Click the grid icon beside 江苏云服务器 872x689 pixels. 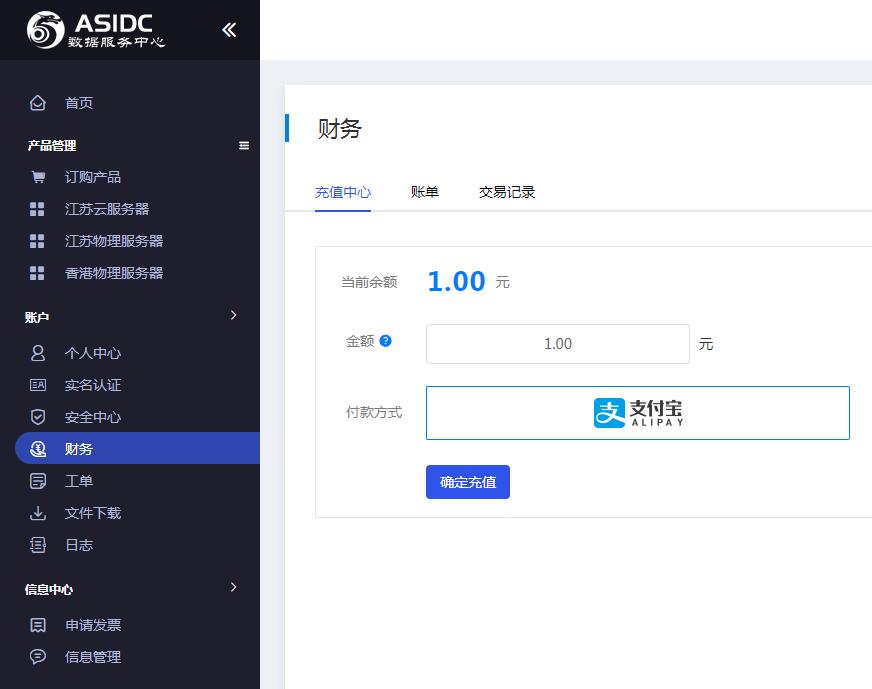click(37, 209)
